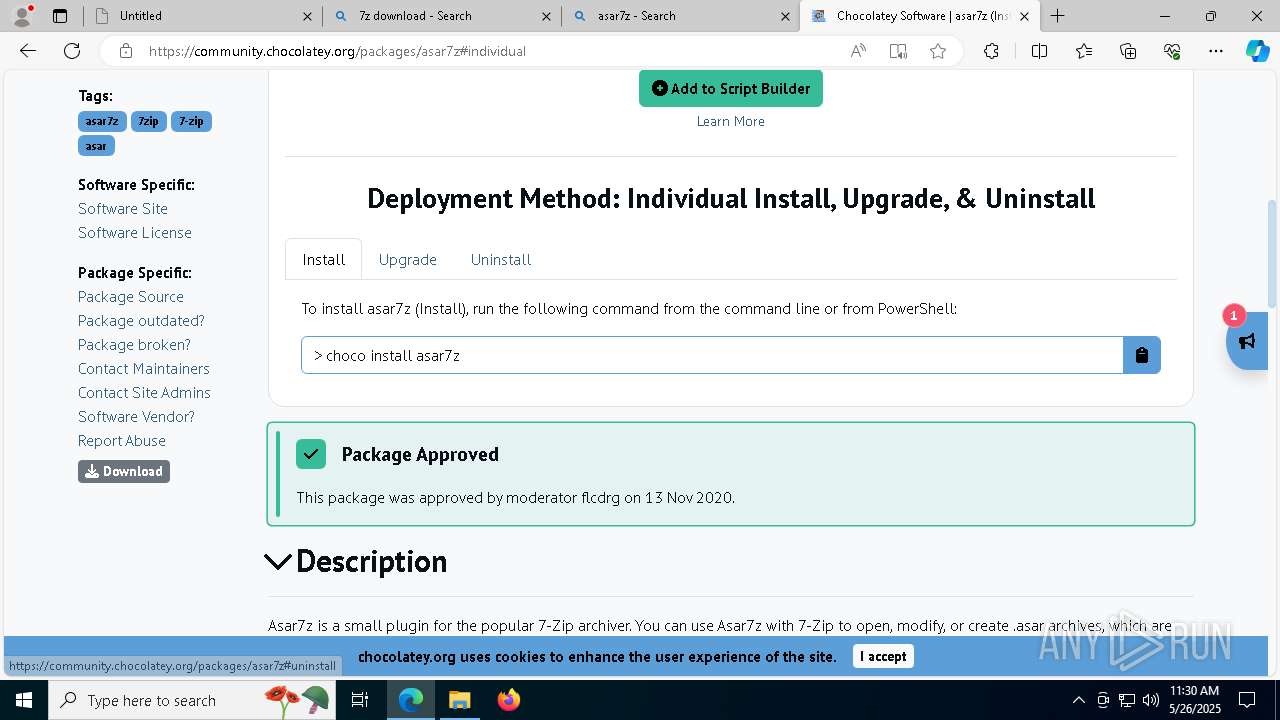This screenshot has width=1280, height=720.
Task: Click the browser Back arrow
Action: click(28, 51)
